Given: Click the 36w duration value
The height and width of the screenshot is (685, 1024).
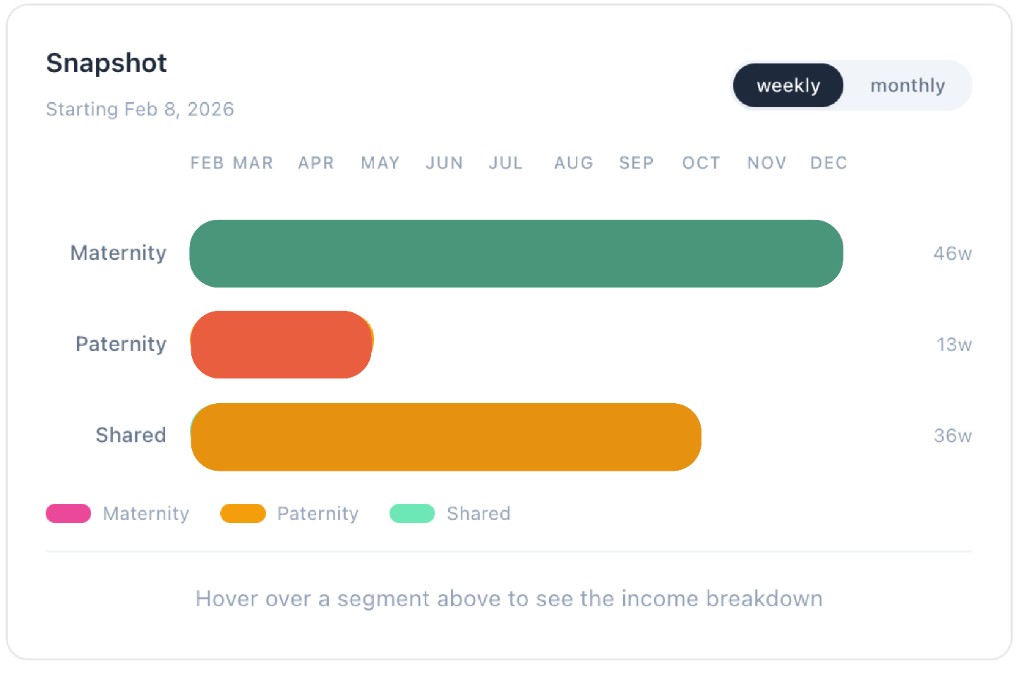Looking at the screenshot, I should (x=952, y=436).
